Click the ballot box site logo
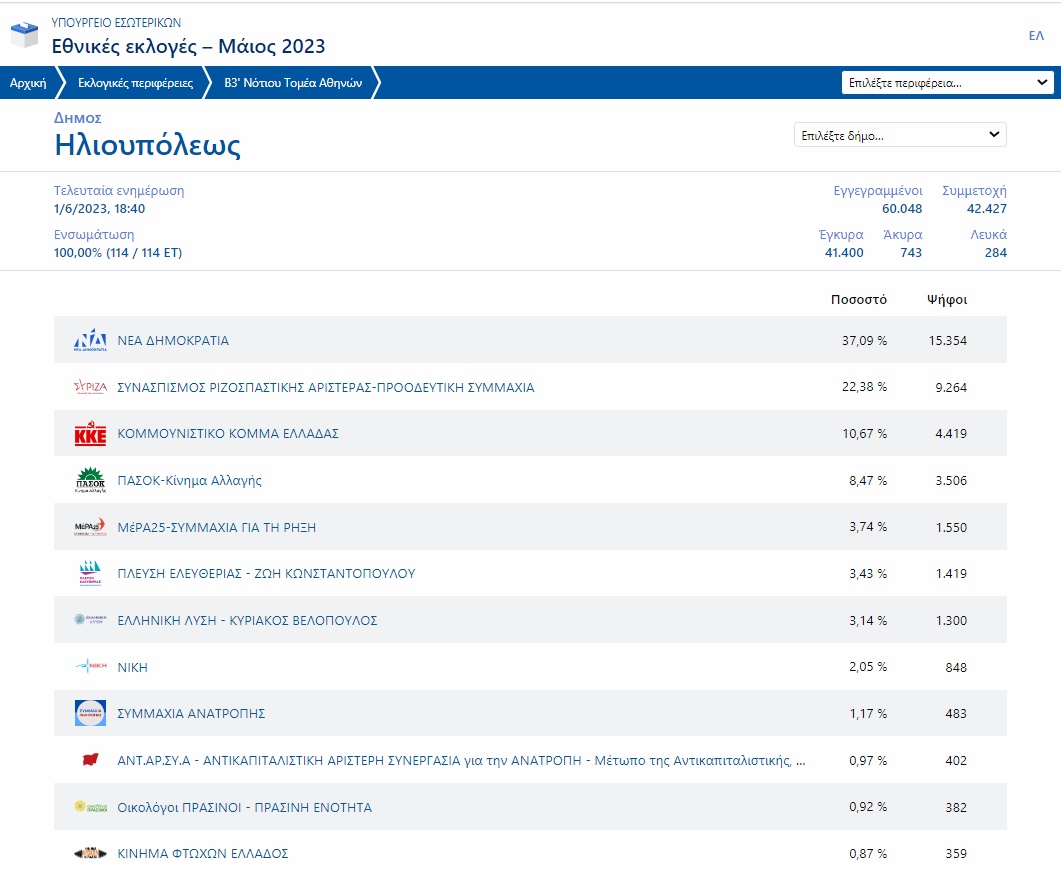 [24, 34]
